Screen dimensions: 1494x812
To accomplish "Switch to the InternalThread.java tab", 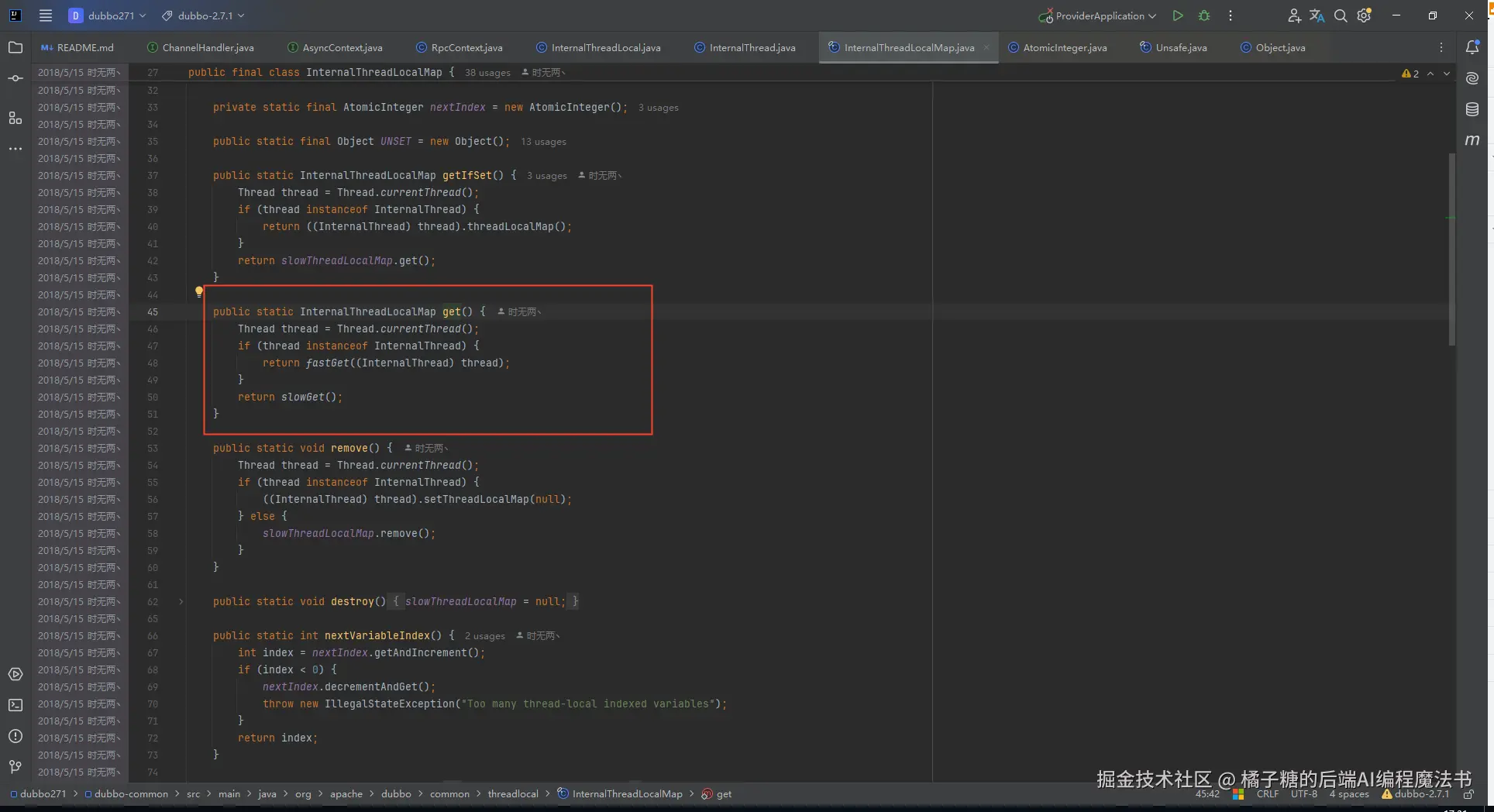I will point(752,47).
